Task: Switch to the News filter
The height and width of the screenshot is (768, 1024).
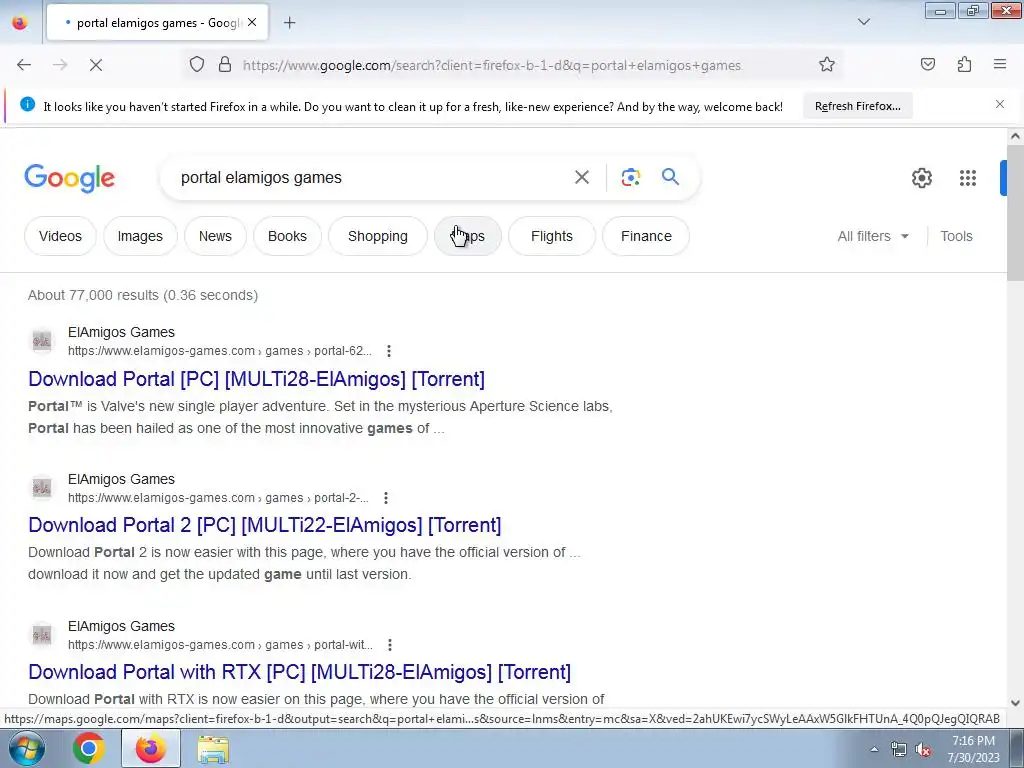Action: (x=215, y=236)
